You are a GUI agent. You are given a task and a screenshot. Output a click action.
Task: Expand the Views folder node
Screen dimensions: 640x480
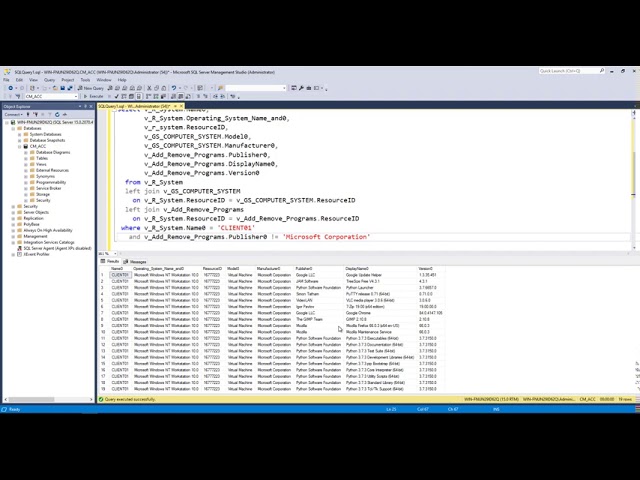click(25, 164)
